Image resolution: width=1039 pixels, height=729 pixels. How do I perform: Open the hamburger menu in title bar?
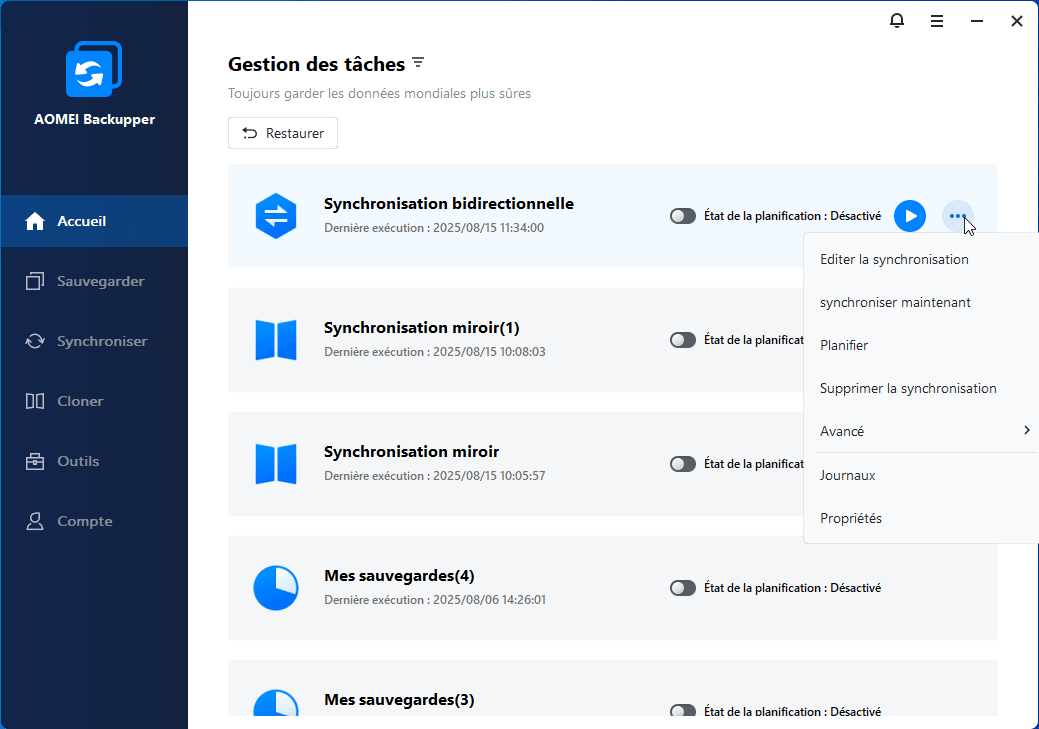pos(937,21)
